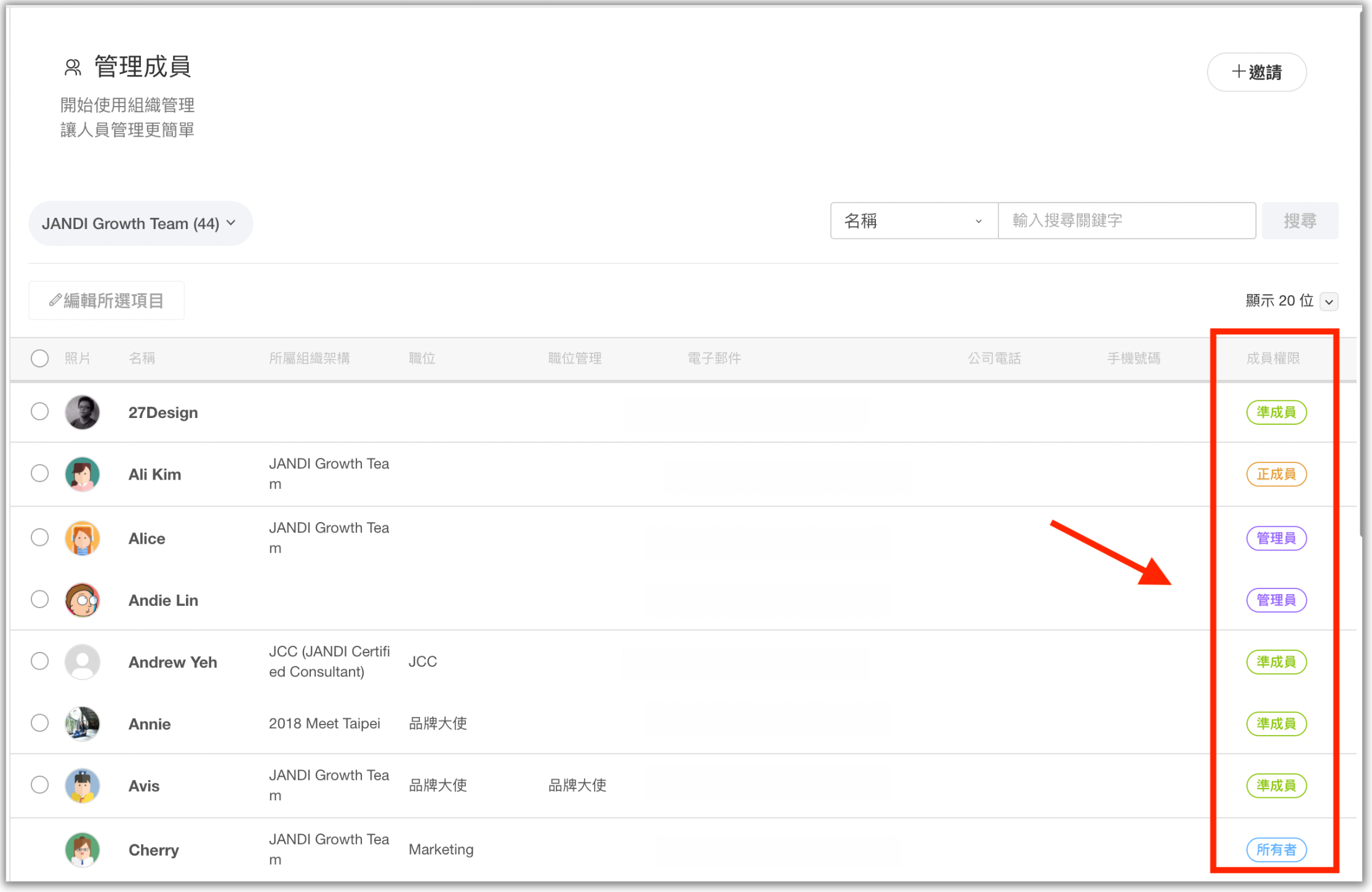Select the checkbox for Ali Kim
1372x892 pixels.
pos(40,473)
